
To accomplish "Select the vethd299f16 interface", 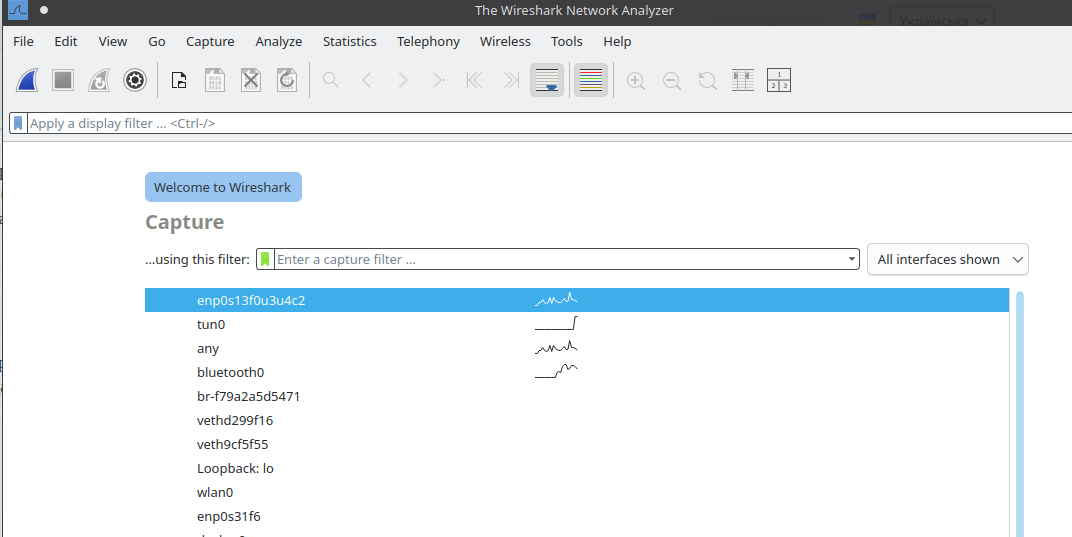I will (577, 420).
